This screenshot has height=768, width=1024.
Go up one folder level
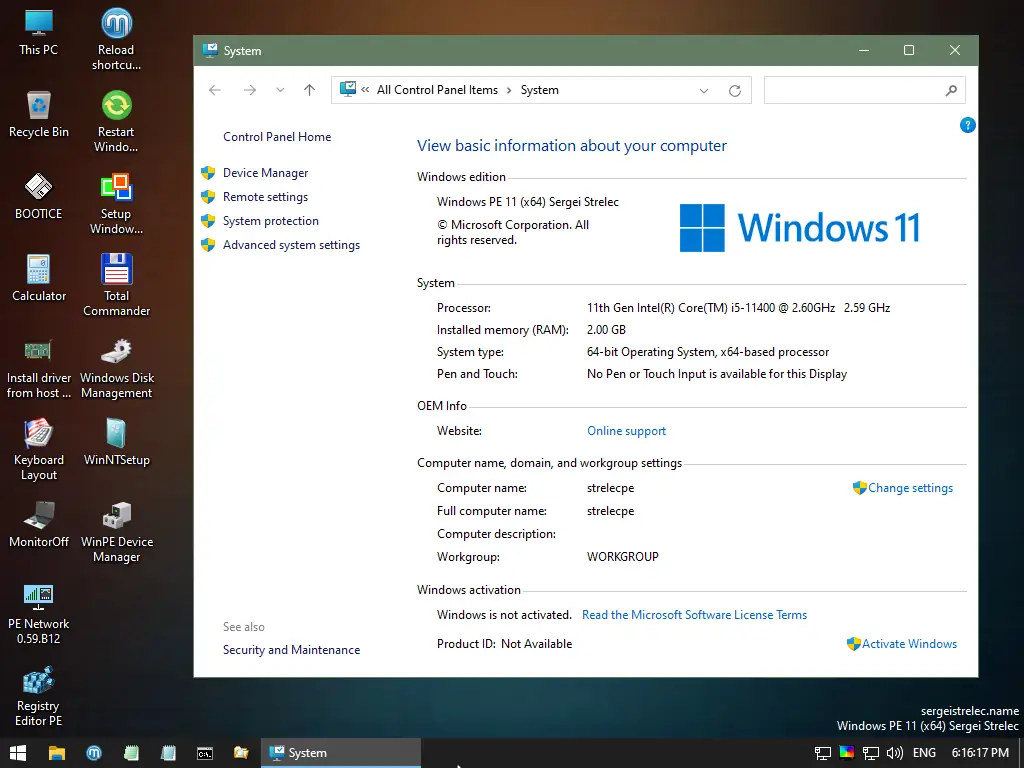309,90
